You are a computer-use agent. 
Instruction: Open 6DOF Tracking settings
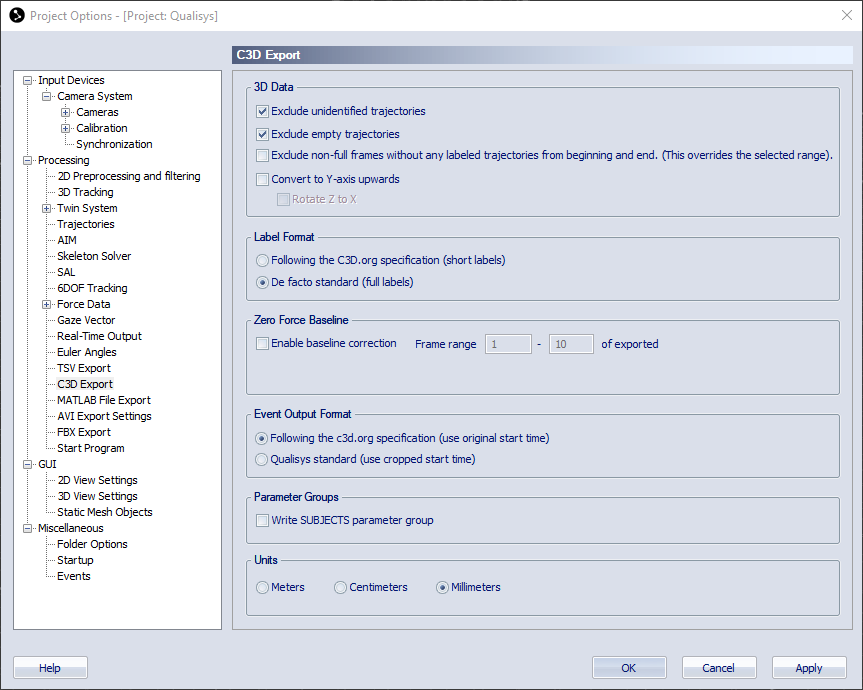coord(92,288)
